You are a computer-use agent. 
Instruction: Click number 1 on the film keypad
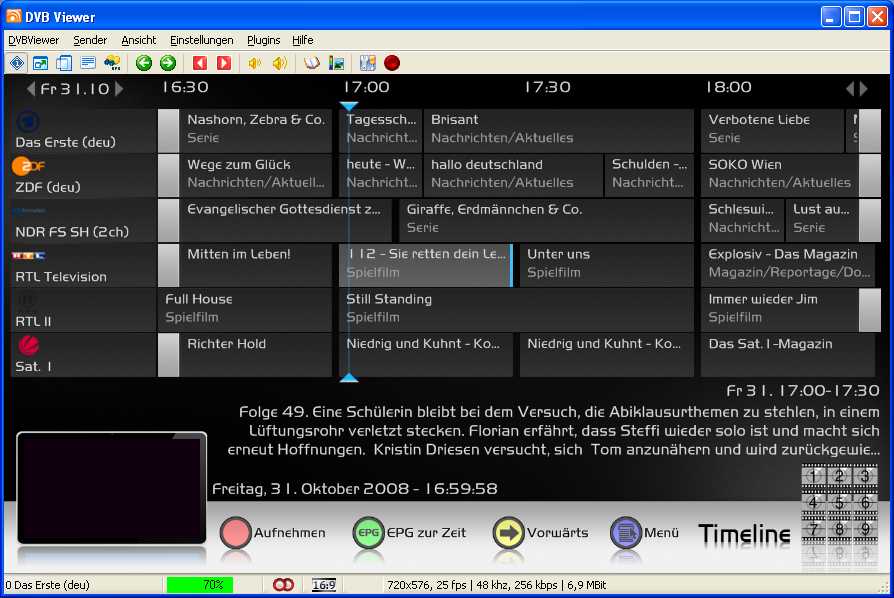(x=814, y=476)
